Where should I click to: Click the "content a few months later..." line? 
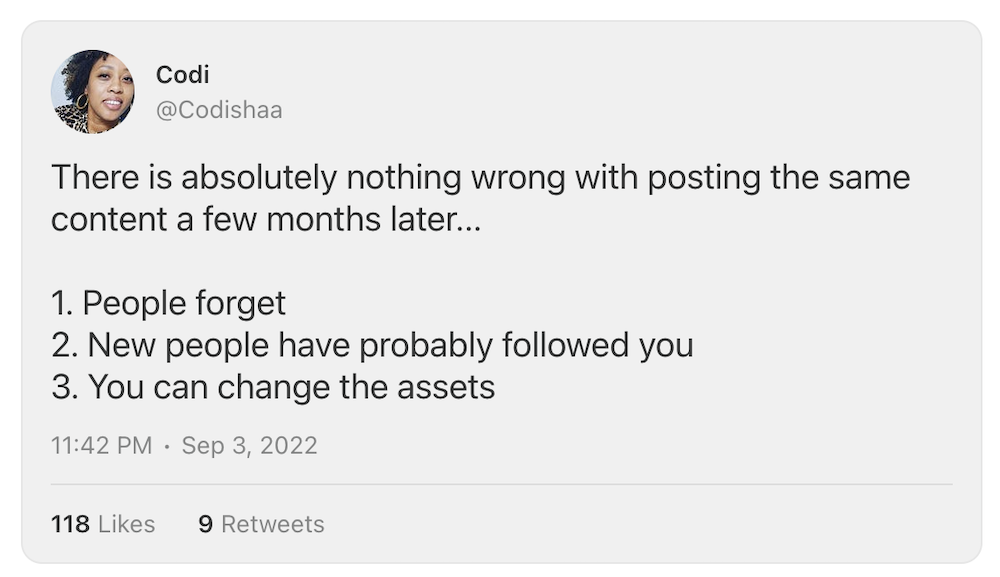point(266,219)
